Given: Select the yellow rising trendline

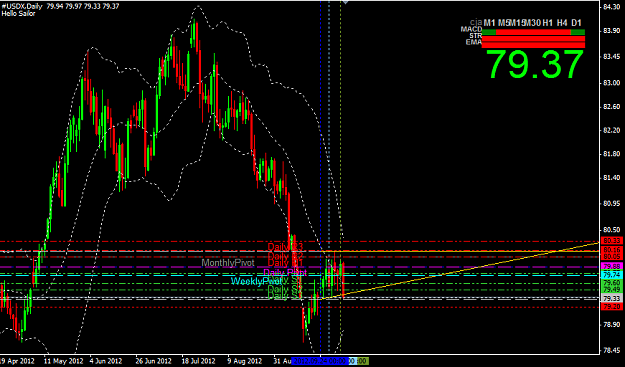Looking at the screenshot, I should pos(460,271).
